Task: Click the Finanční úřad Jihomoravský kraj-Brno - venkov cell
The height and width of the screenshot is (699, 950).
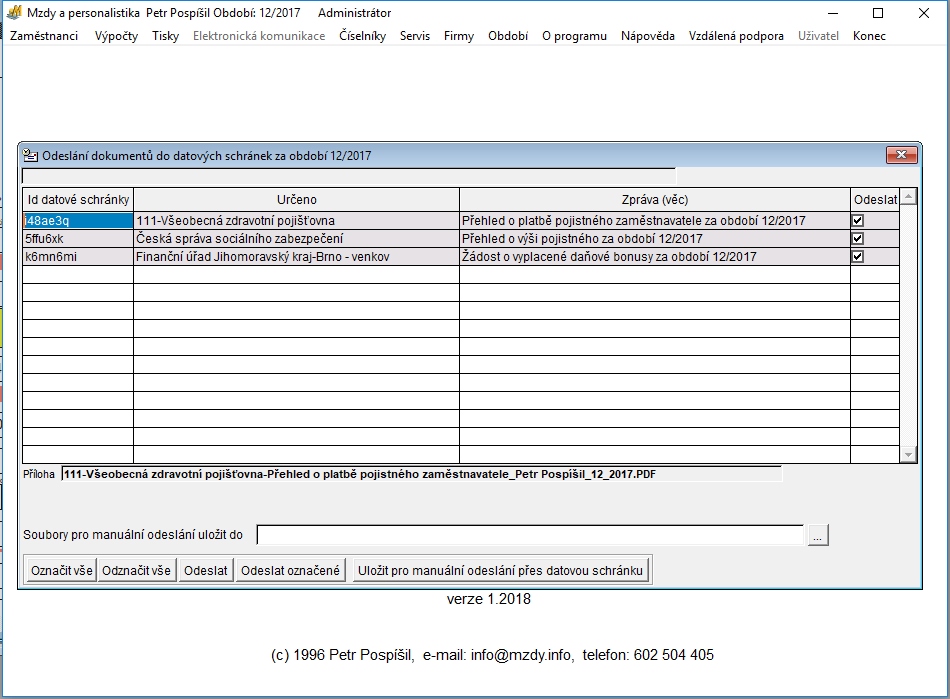Action: [296, 257]
